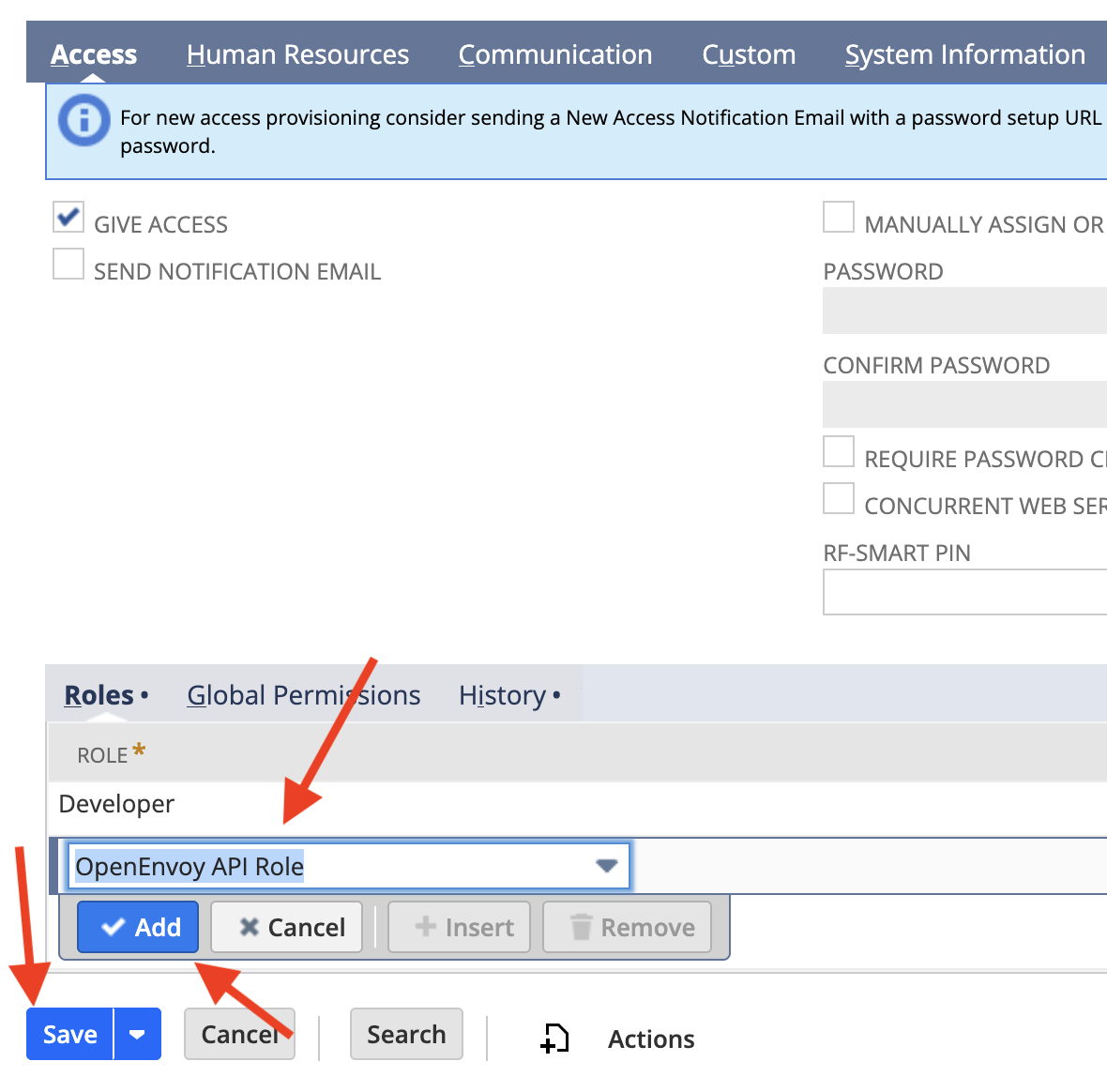Click the blue Save button
This screenshot has height=1092, width=1107.
click(70, 1034)
